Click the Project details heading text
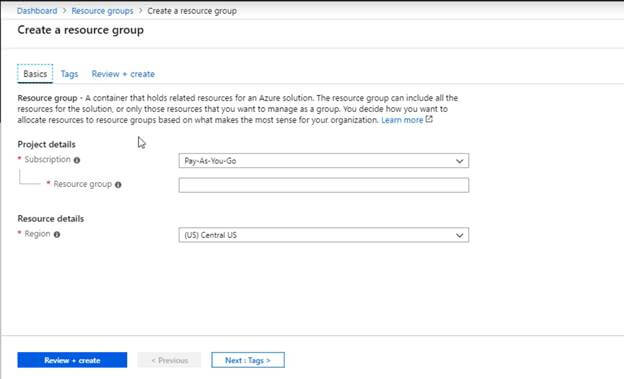 tap(47, 145)
